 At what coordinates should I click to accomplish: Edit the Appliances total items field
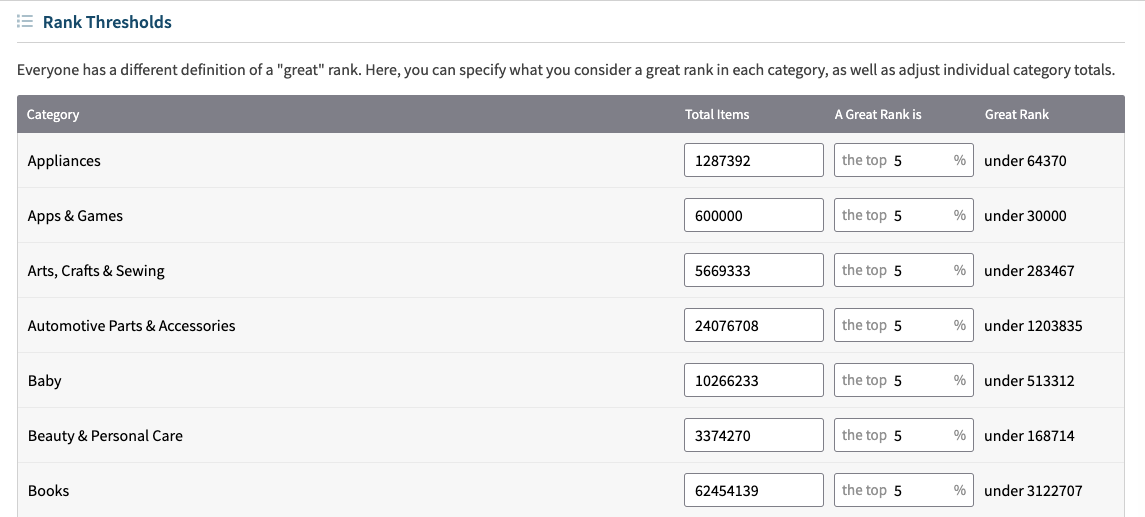tap(754, 160)
